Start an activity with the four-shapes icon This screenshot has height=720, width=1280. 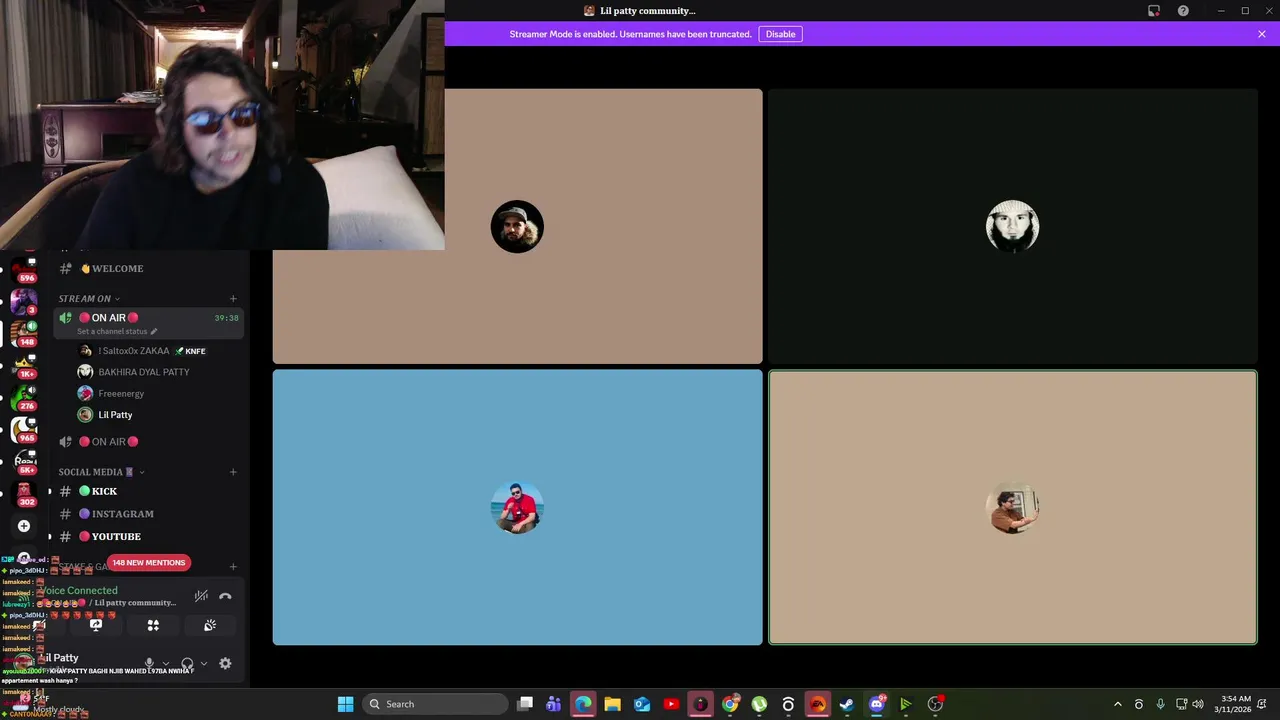pos(153,625)
